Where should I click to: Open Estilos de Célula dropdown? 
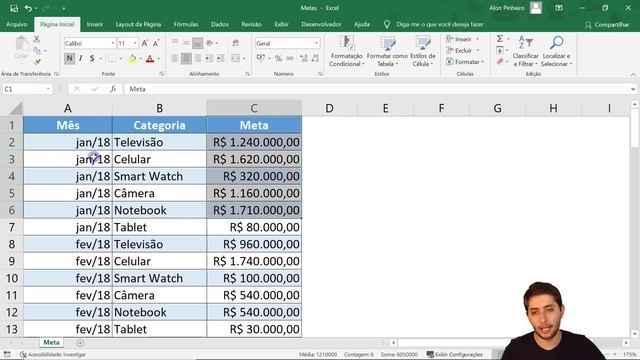(422, 51)
